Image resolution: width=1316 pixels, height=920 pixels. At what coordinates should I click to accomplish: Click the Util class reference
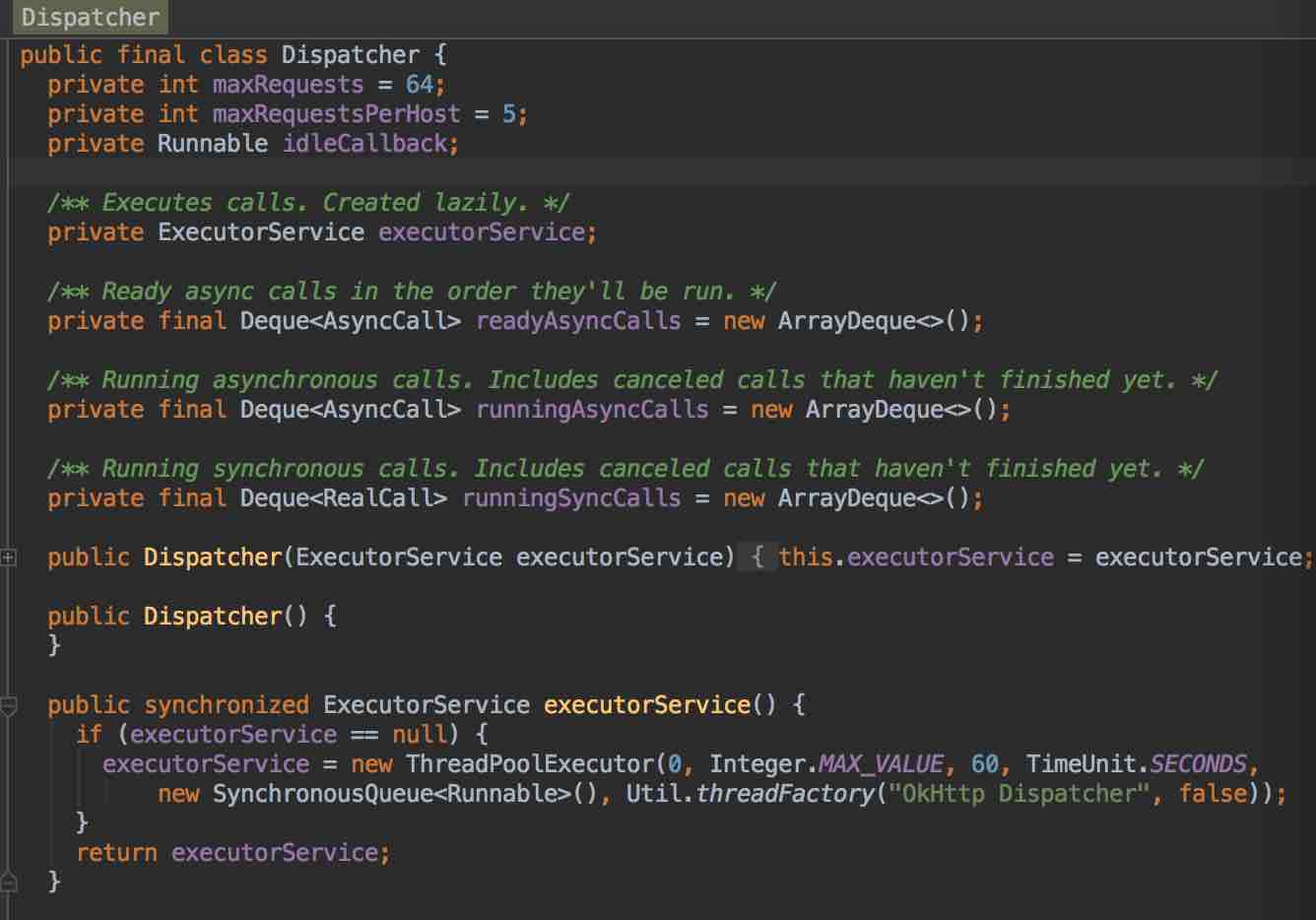tap(654, 794)
